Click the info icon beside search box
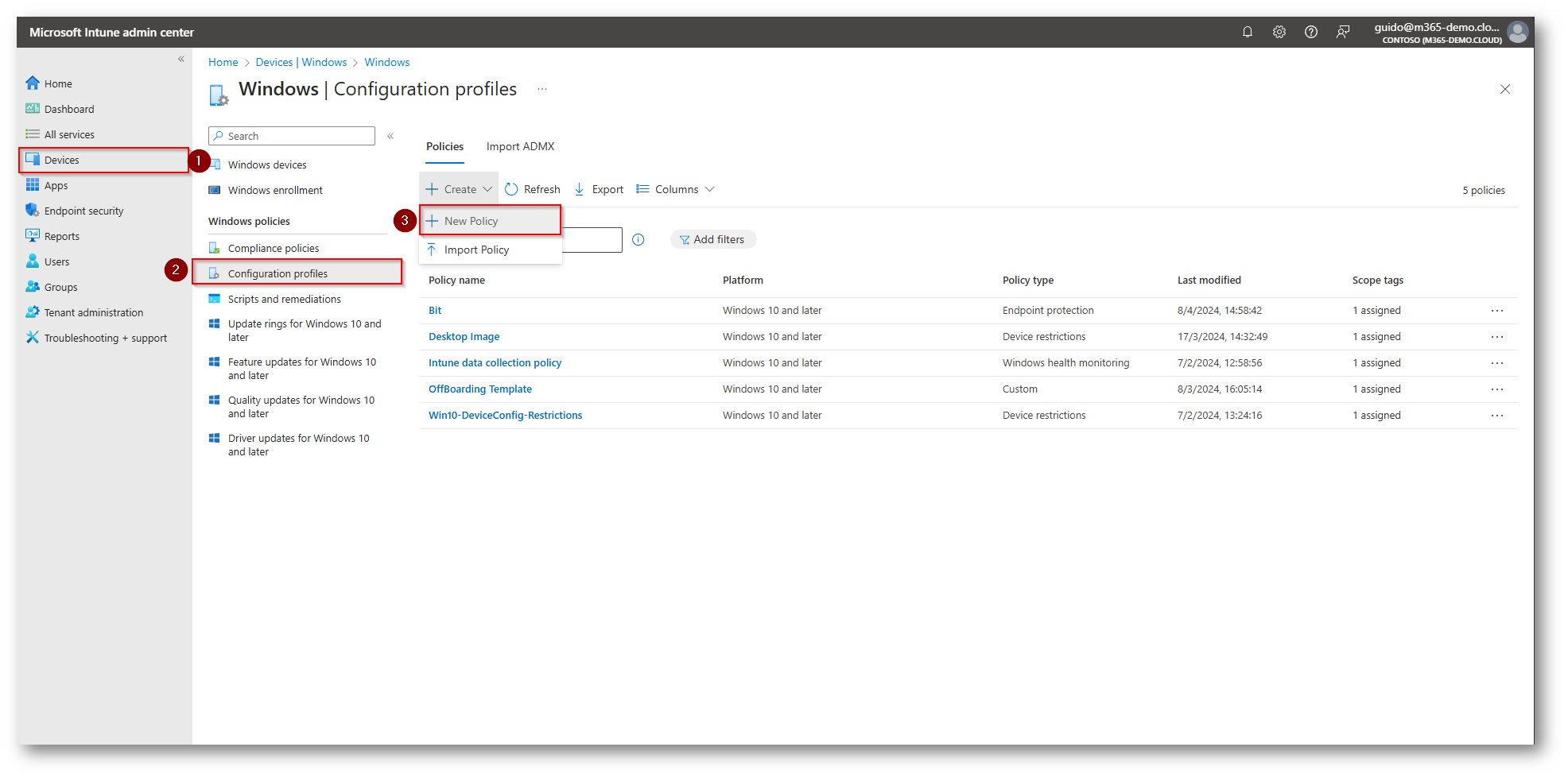 (x=638, y=239)
